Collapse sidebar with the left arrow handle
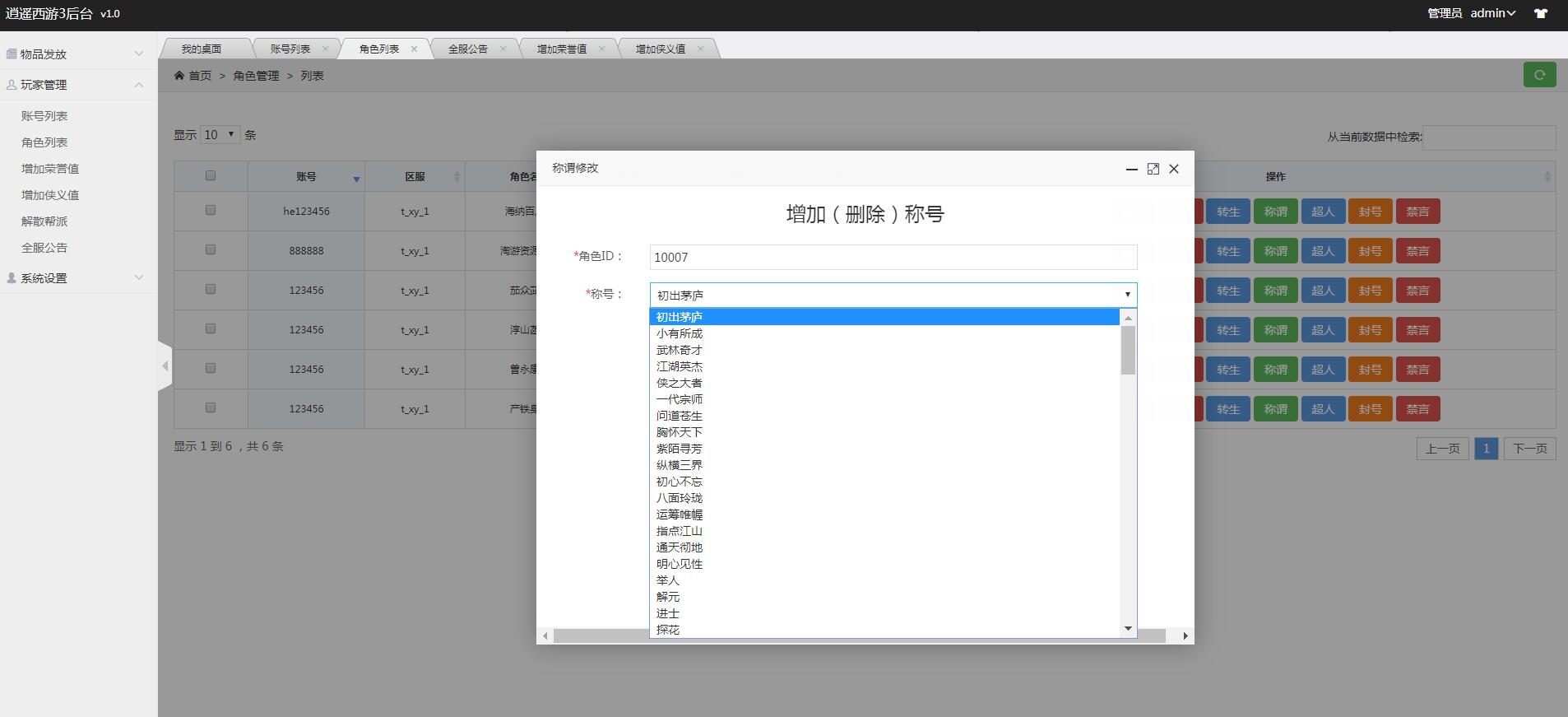Viewport: 1568px width, 717px height. tap(165, 365)
